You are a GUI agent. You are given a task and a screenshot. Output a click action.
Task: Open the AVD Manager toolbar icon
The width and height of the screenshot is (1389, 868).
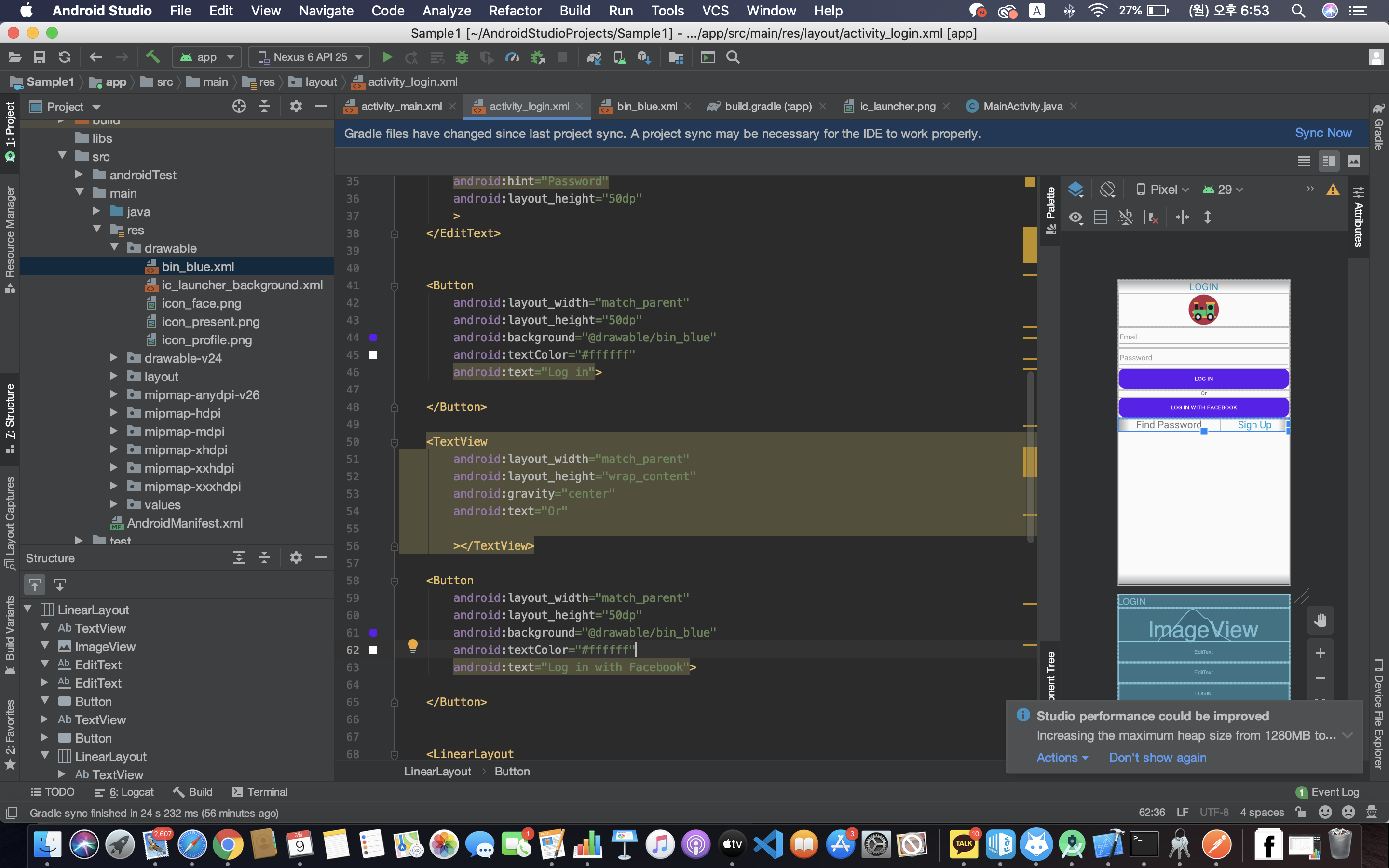[619, 57]
